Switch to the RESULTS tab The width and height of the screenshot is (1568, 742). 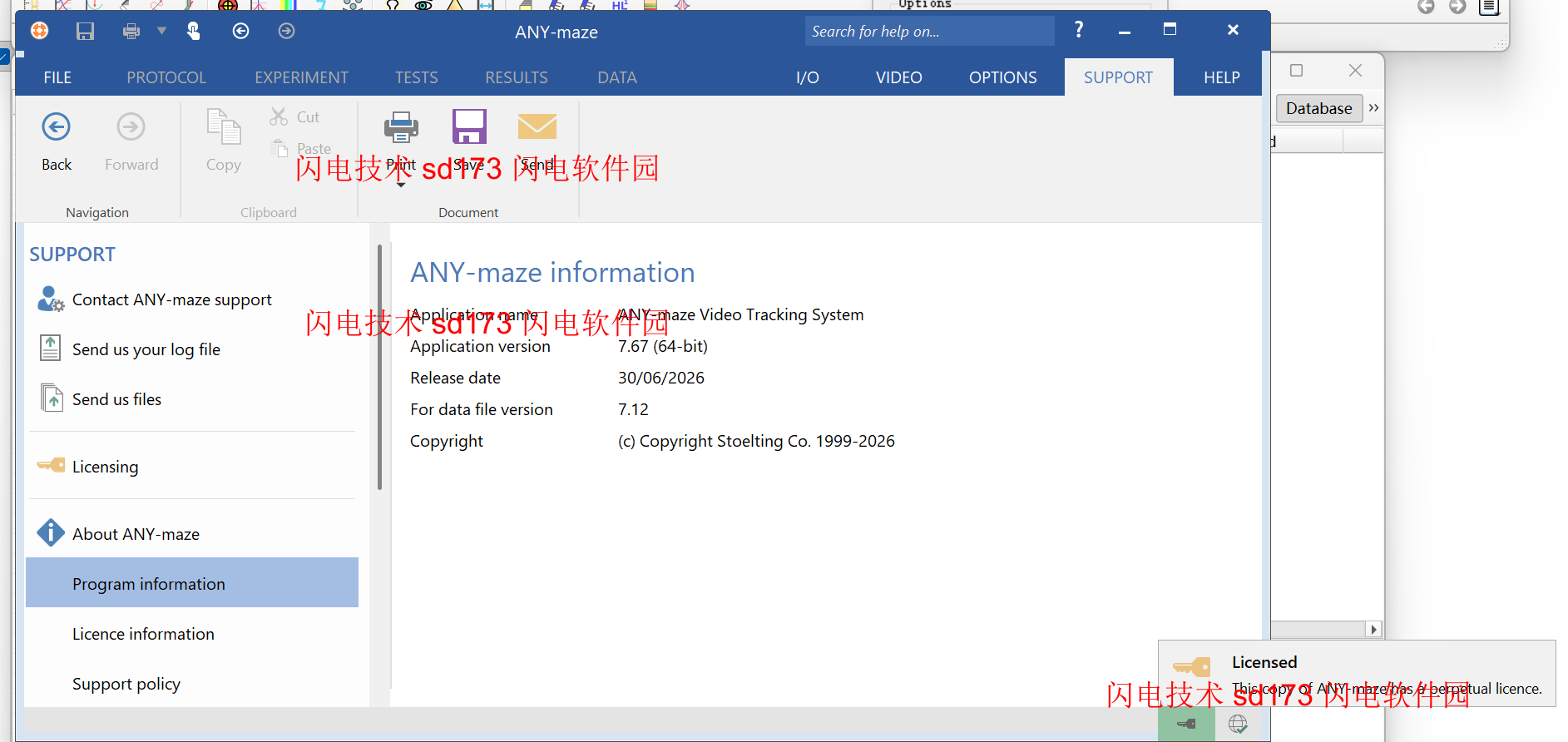click(517, 77)
